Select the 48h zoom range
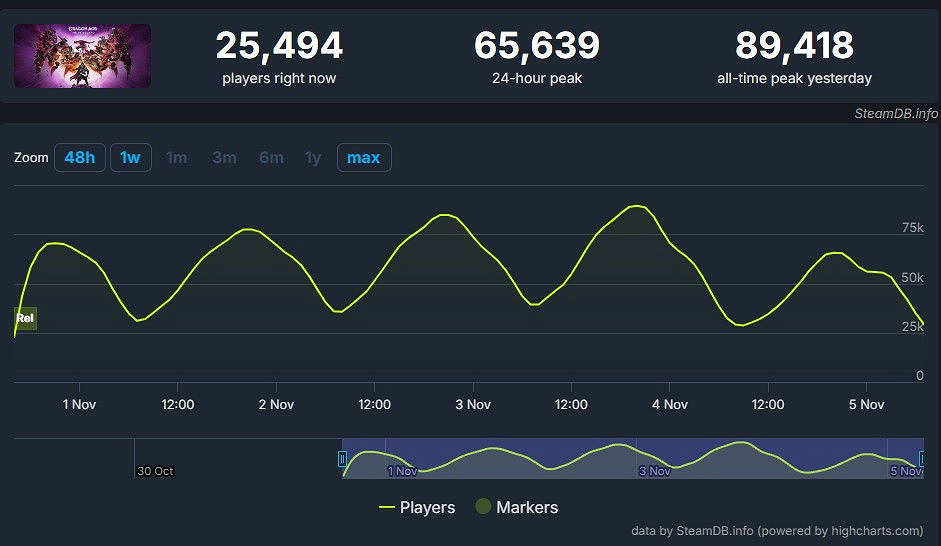The height and width of the screenshot is (546, 941). [x=79, y=158]
